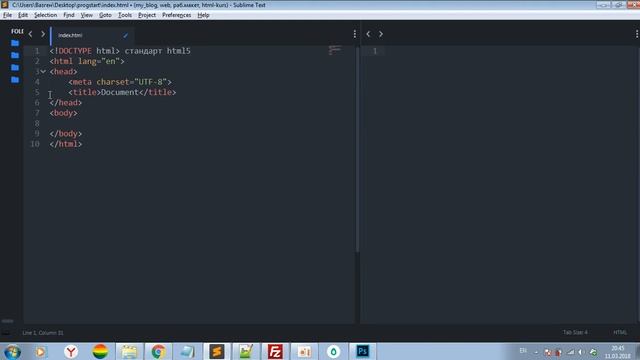
Task: Open the Selection menu
Action: 45,15
